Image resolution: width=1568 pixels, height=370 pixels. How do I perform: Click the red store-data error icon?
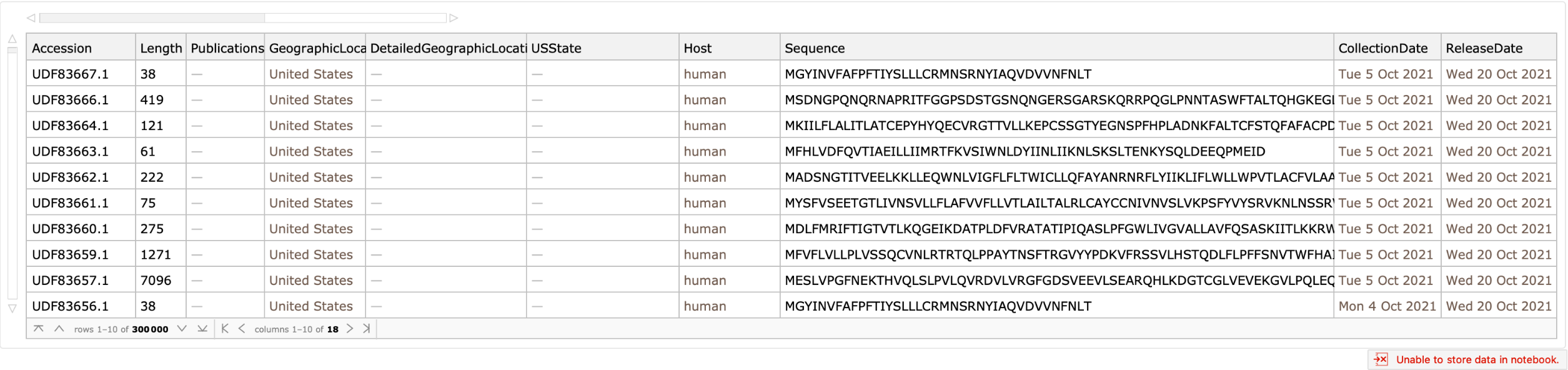click(1381, 359)
